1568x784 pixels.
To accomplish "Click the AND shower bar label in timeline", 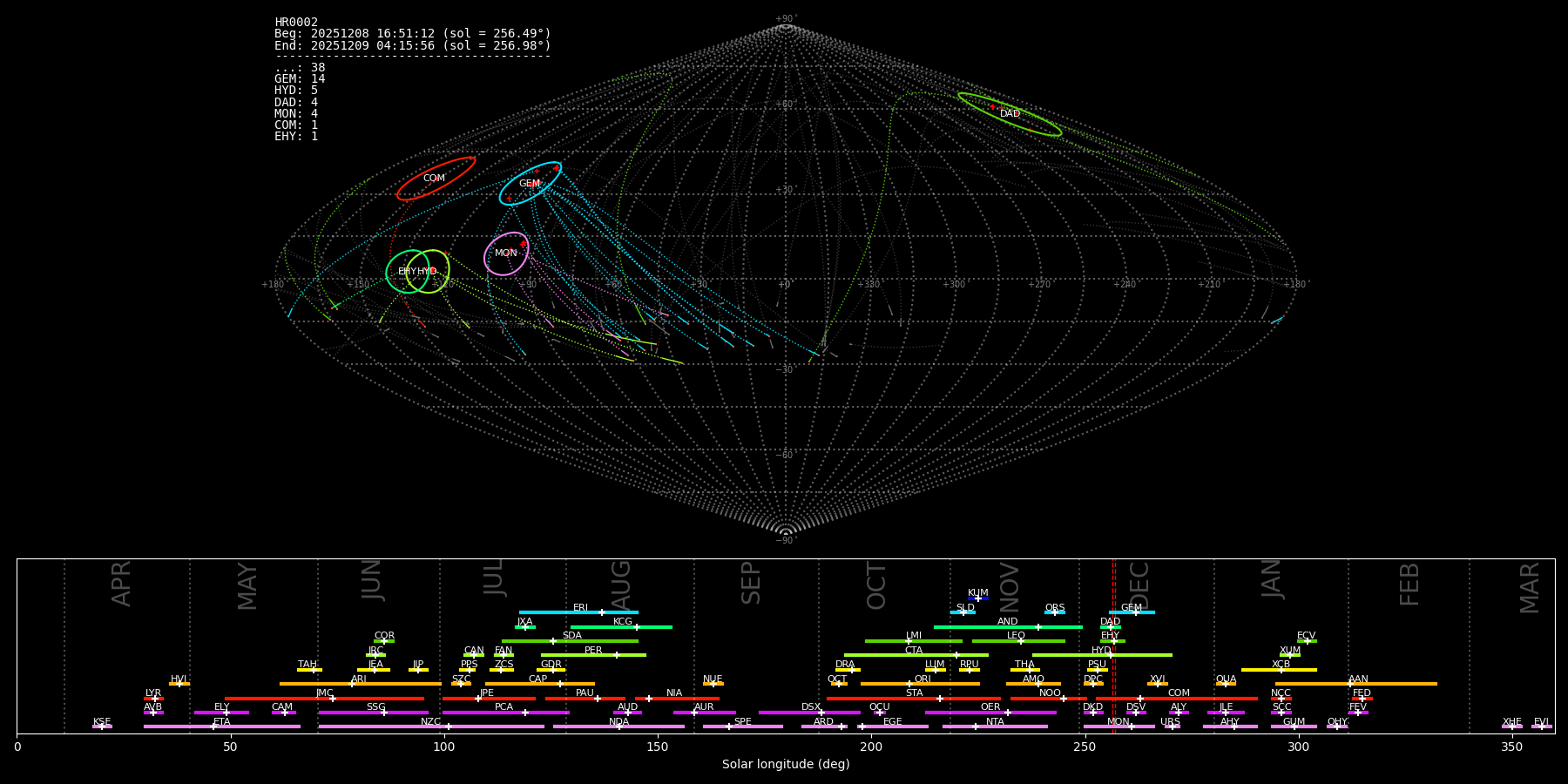I will [x=1008, y=622].
